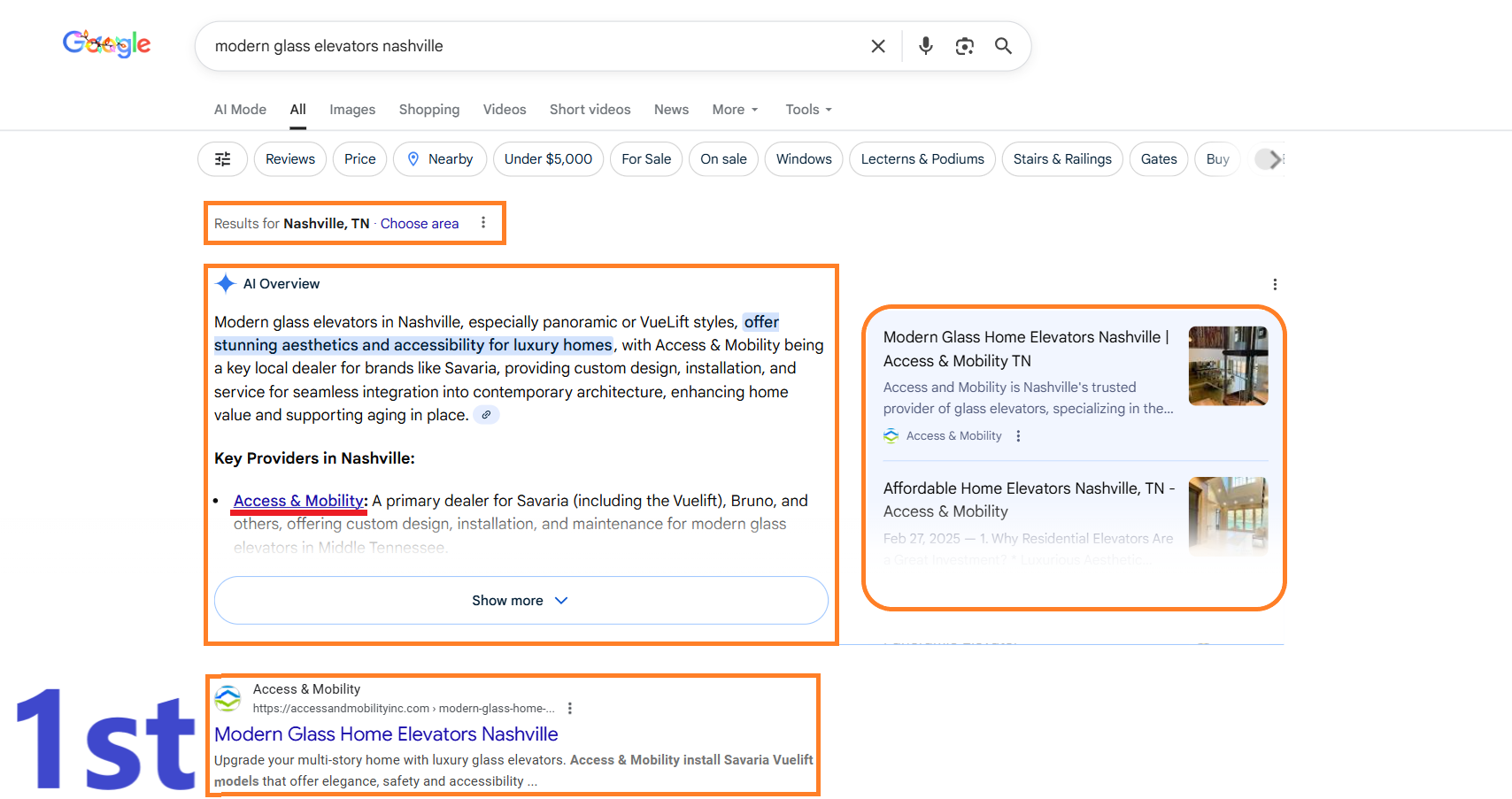Image resolution: width=1512 pixels, height=799 pixels.
Task: Click the accessandmobilityinc.com result URL
Action: coord(404,709)
